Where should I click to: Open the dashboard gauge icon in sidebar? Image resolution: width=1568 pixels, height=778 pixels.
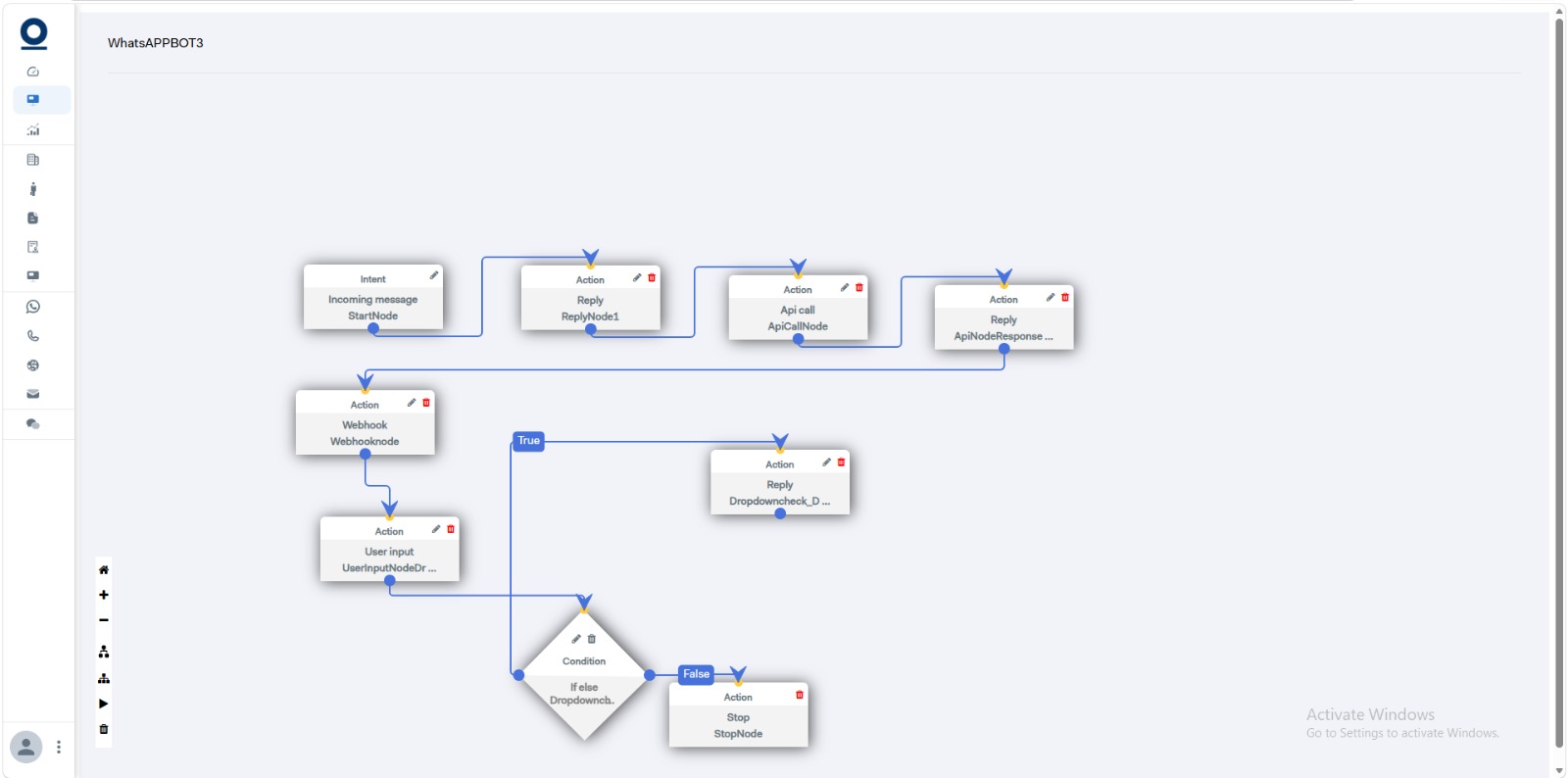[32, 72]
